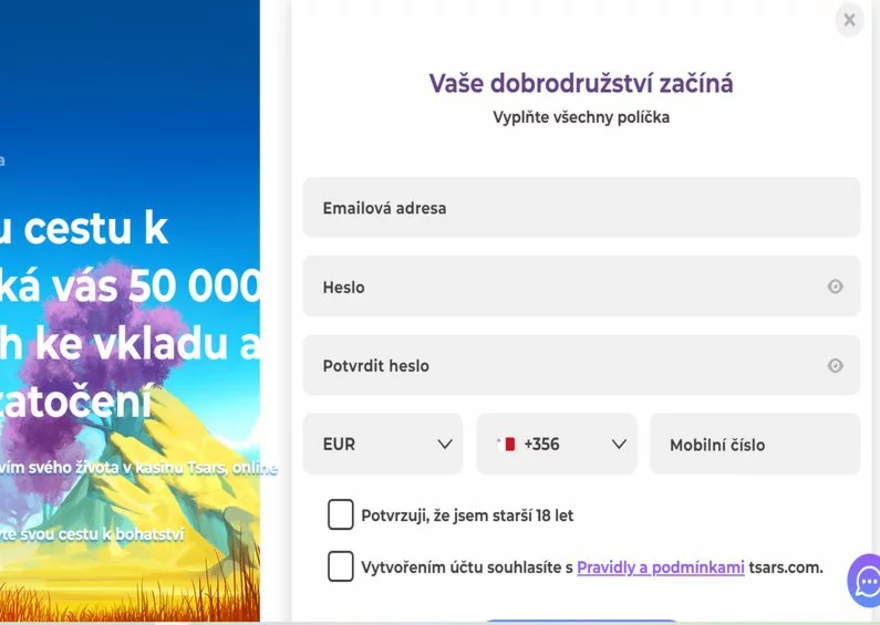Click the Malta flag icon
This screenshot has height=625, width=880.
[506, 444]
